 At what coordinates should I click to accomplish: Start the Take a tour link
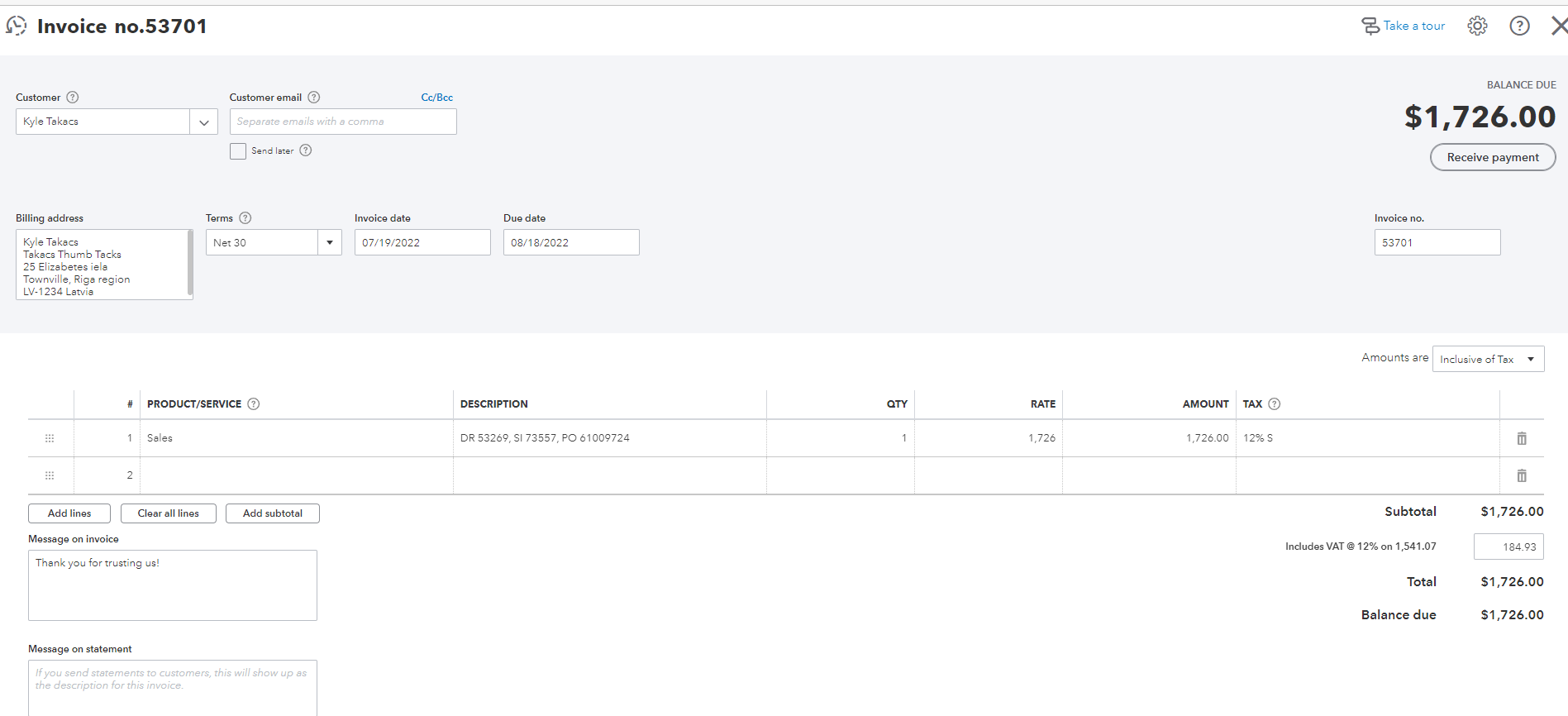click(x=1404, y=26)
